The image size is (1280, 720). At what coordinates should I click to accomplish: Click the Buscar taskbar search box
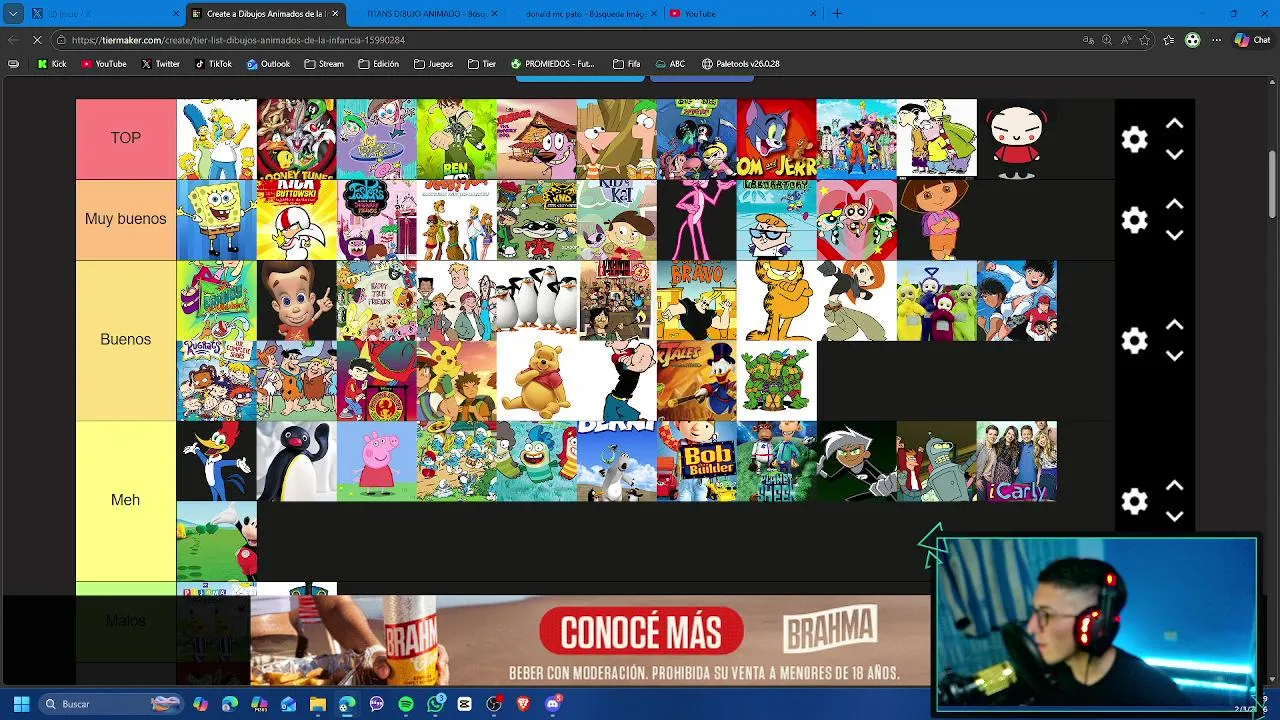pyautogui.click(x=110, y=704)
